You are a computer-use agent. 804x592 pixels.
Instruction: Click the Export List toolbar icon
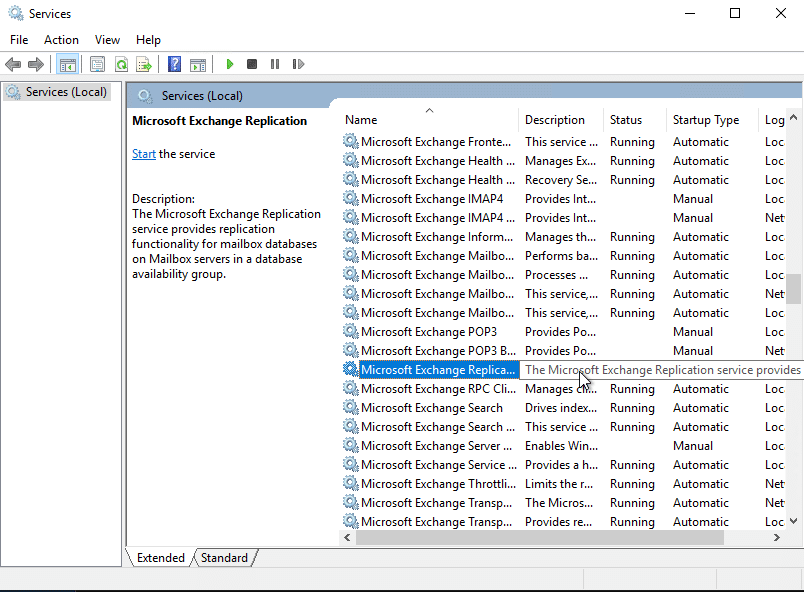(x=144, y=65)
